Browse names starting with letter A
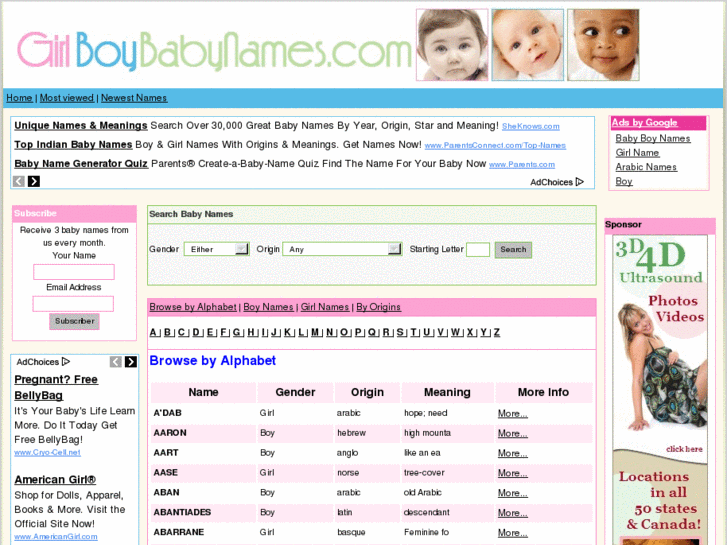The width and height of the screenshot is (727, 545). [x=153, y=332]
